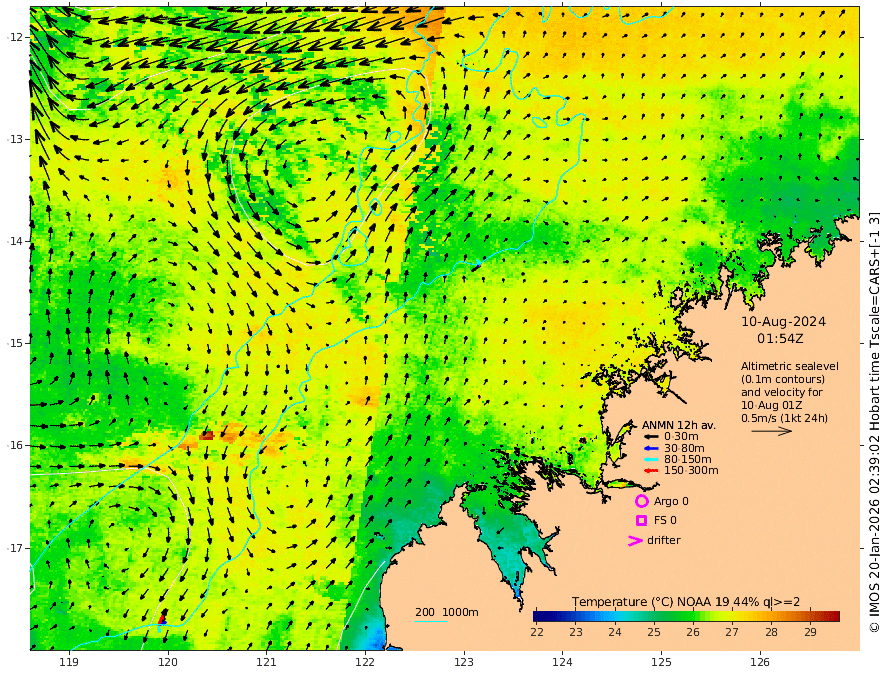This screenshot has width=880, height=680.
Task: Click the latitude axis label -16
Action: (14, 445)
